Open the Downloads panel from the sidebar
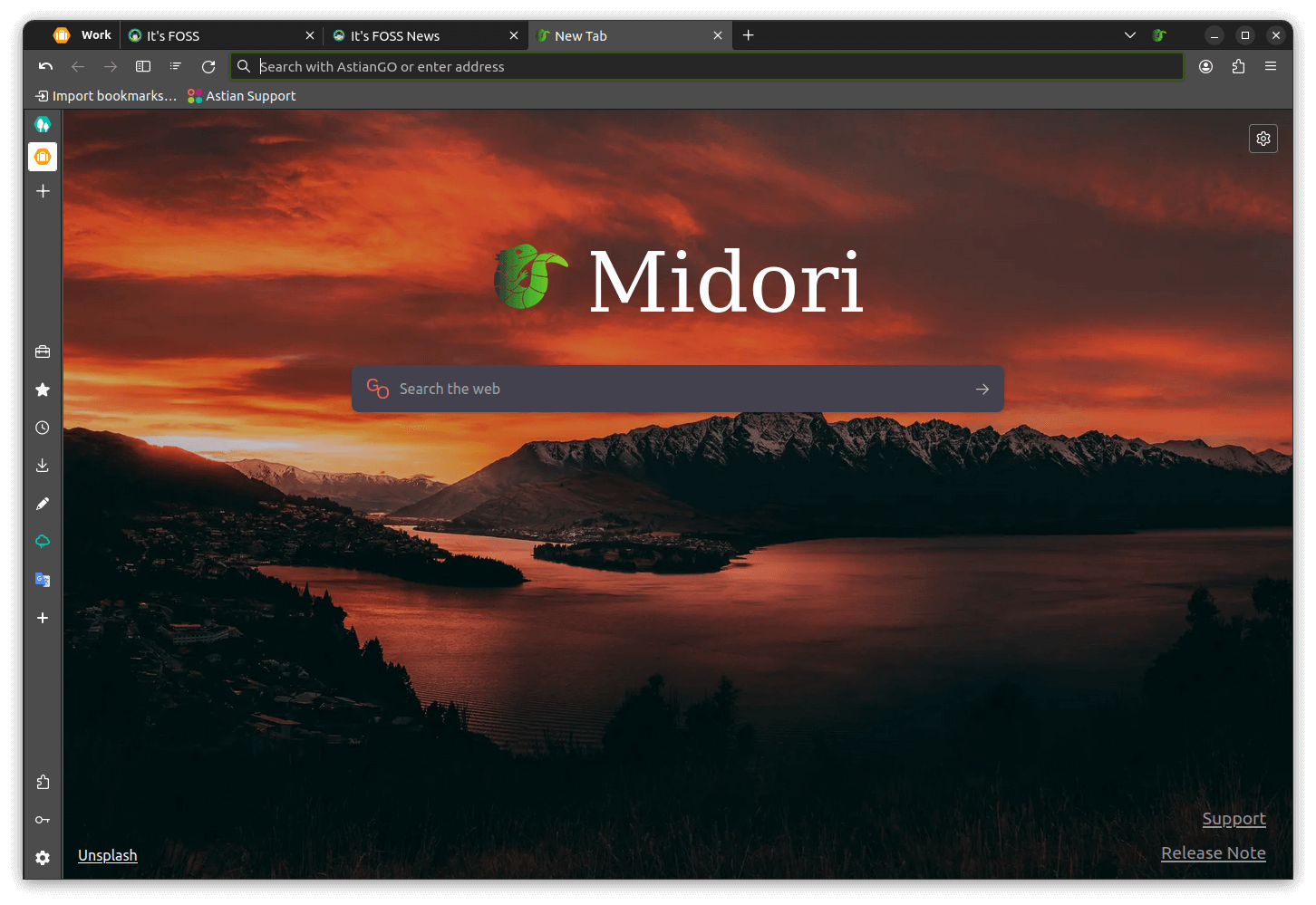 click(x=42, y=465)
